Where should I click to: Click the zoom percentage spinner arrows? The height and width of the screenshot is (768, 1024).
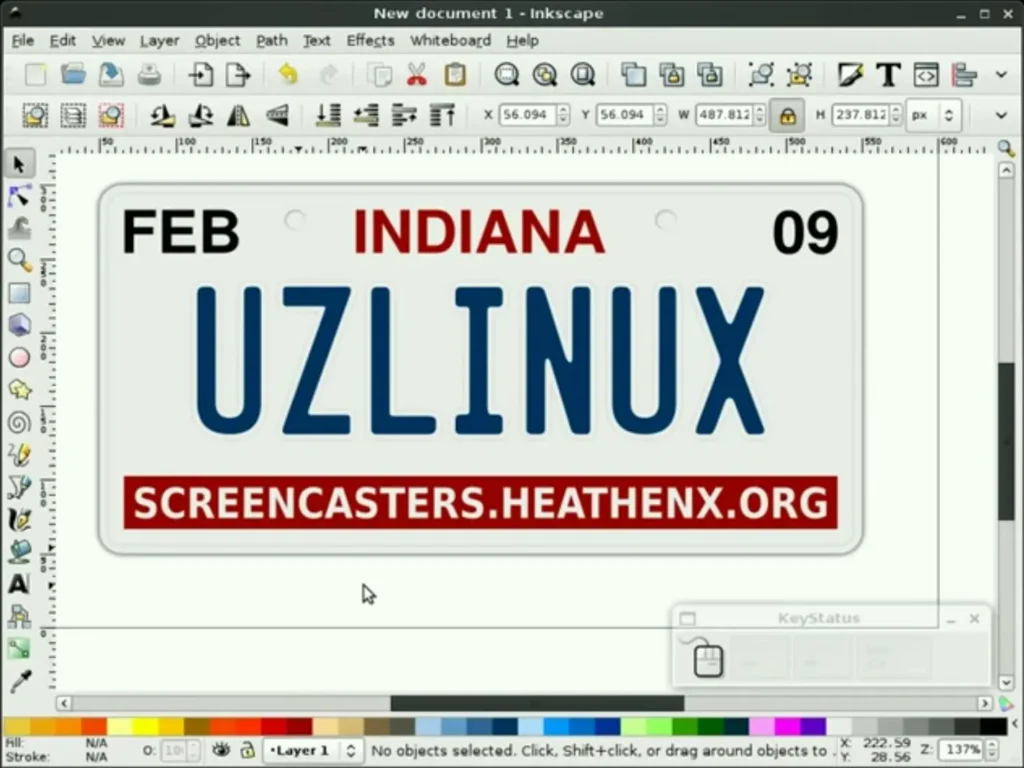click(992, 749)
